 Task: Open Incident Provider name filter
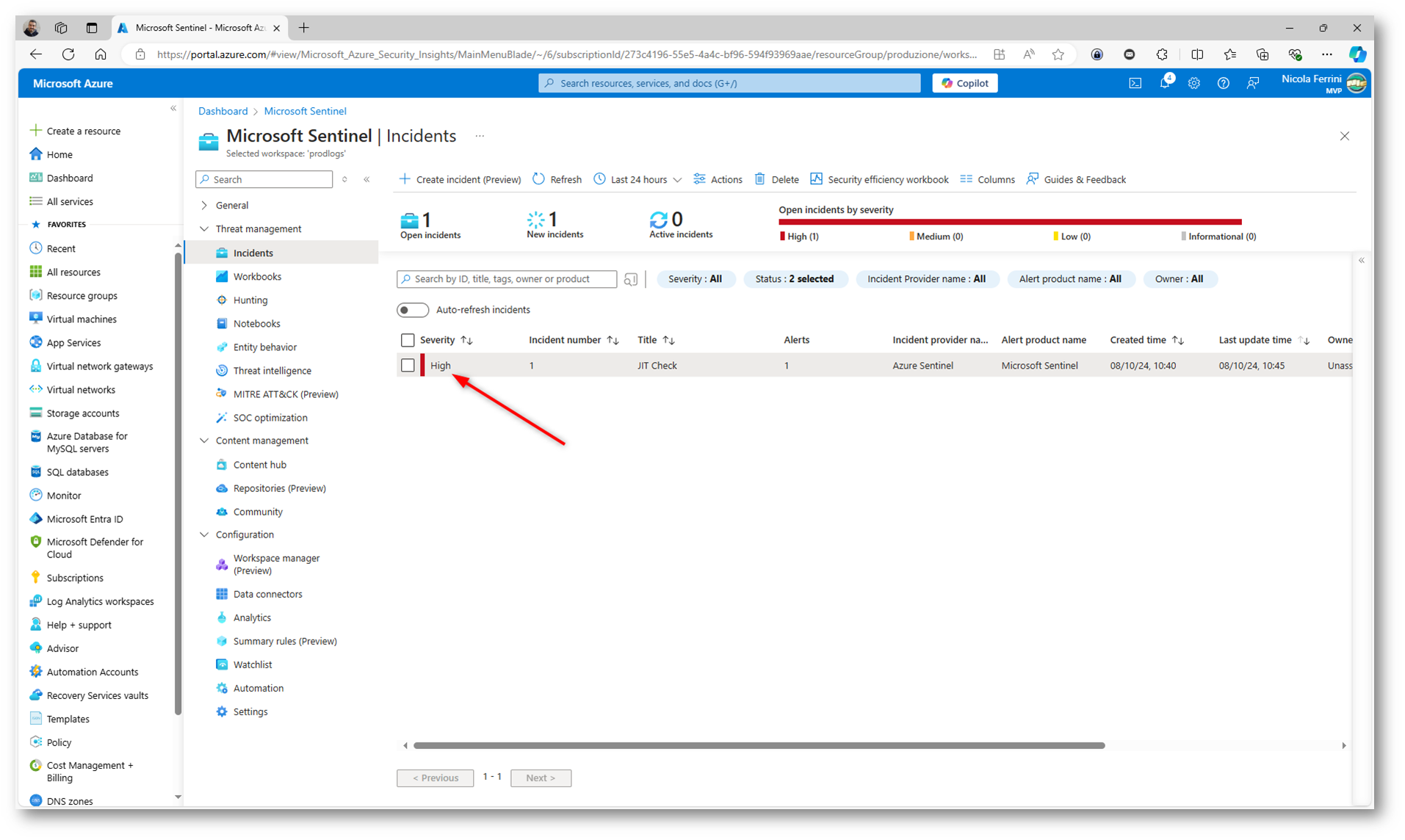pyautogui.click(x=926, y=279)
